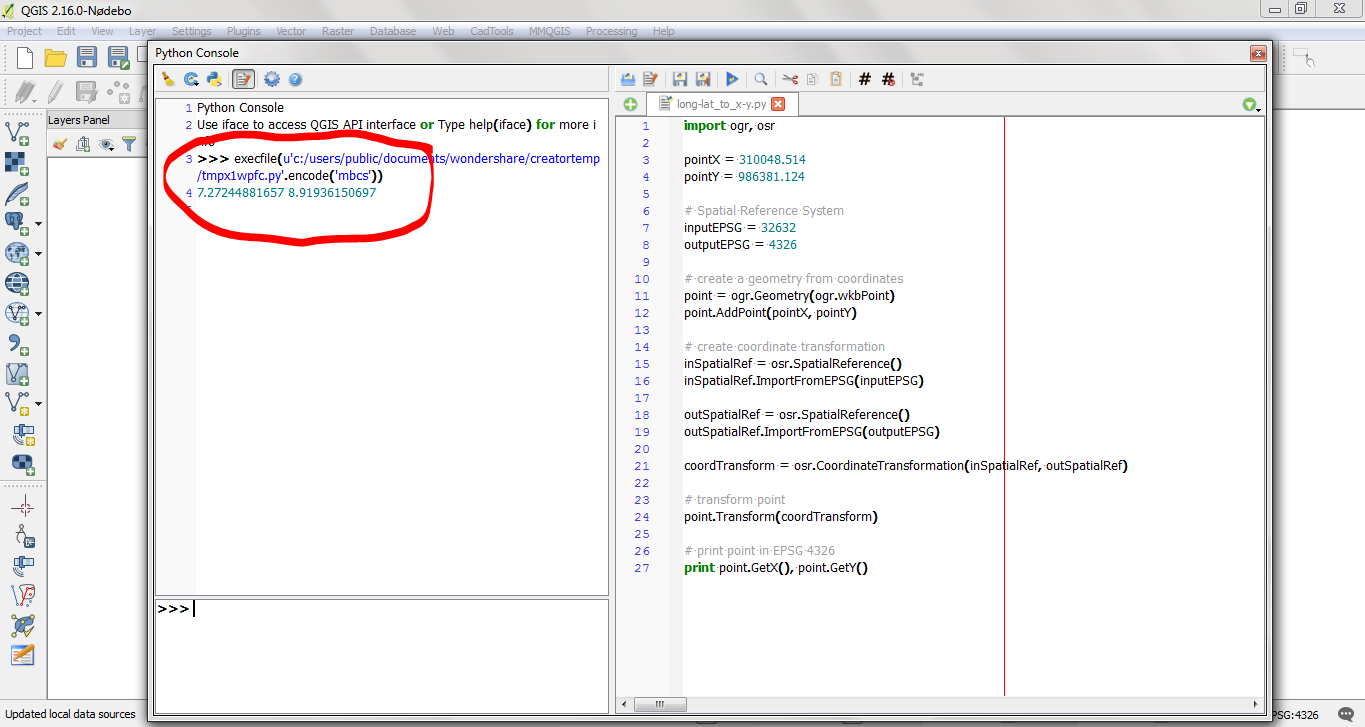Open the Plugins menu
The image size is (1365, 727).
point(243,31)
